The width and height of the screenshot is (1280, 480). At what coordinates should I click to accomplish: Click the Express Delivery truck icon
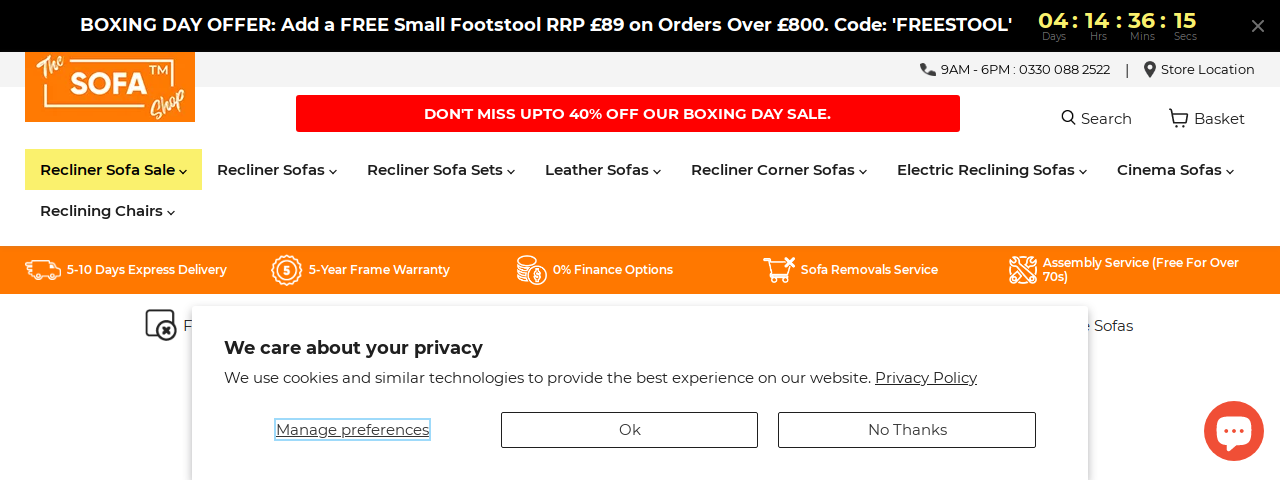click(43, 270)
